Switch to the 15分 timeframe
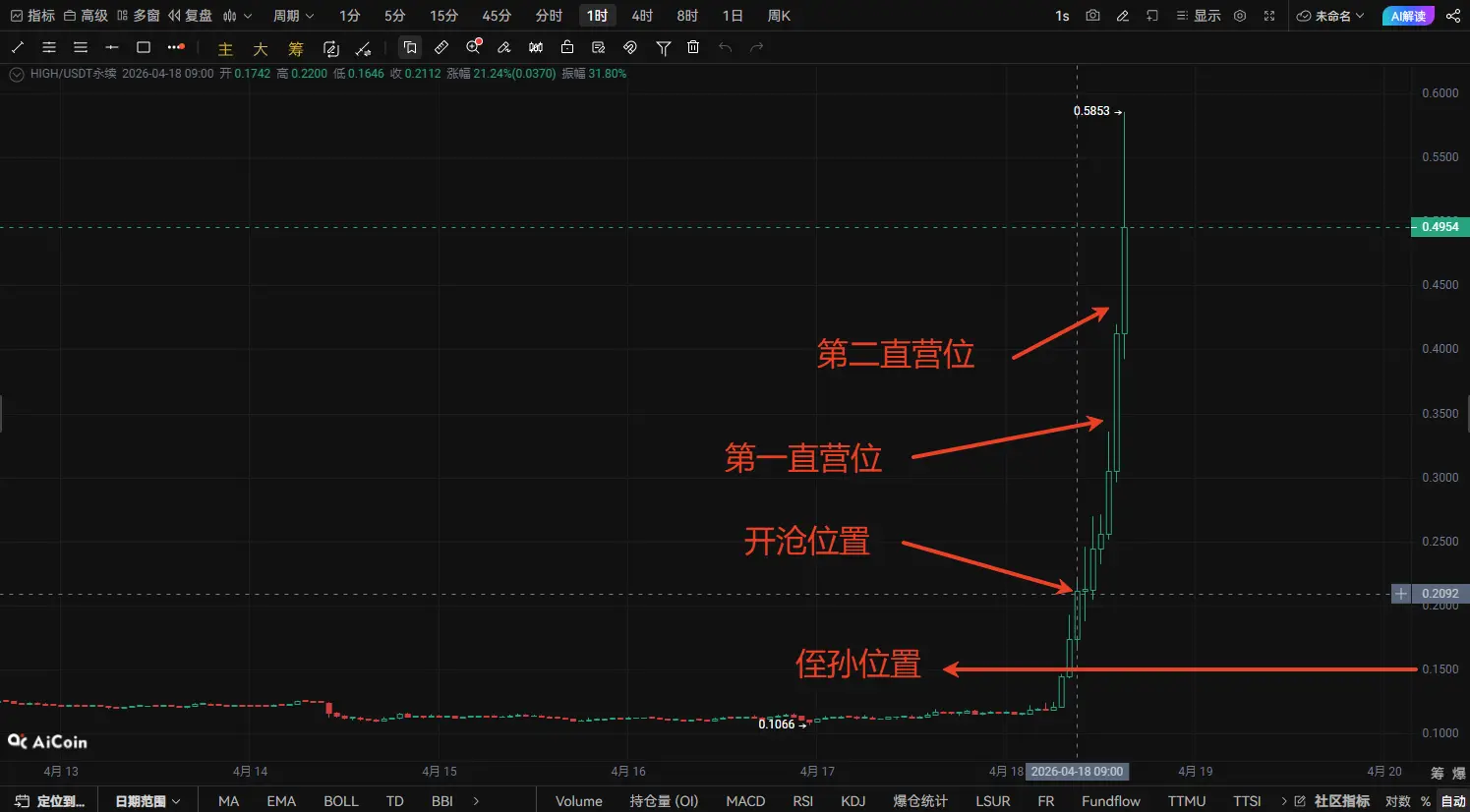 coord(444,16)
